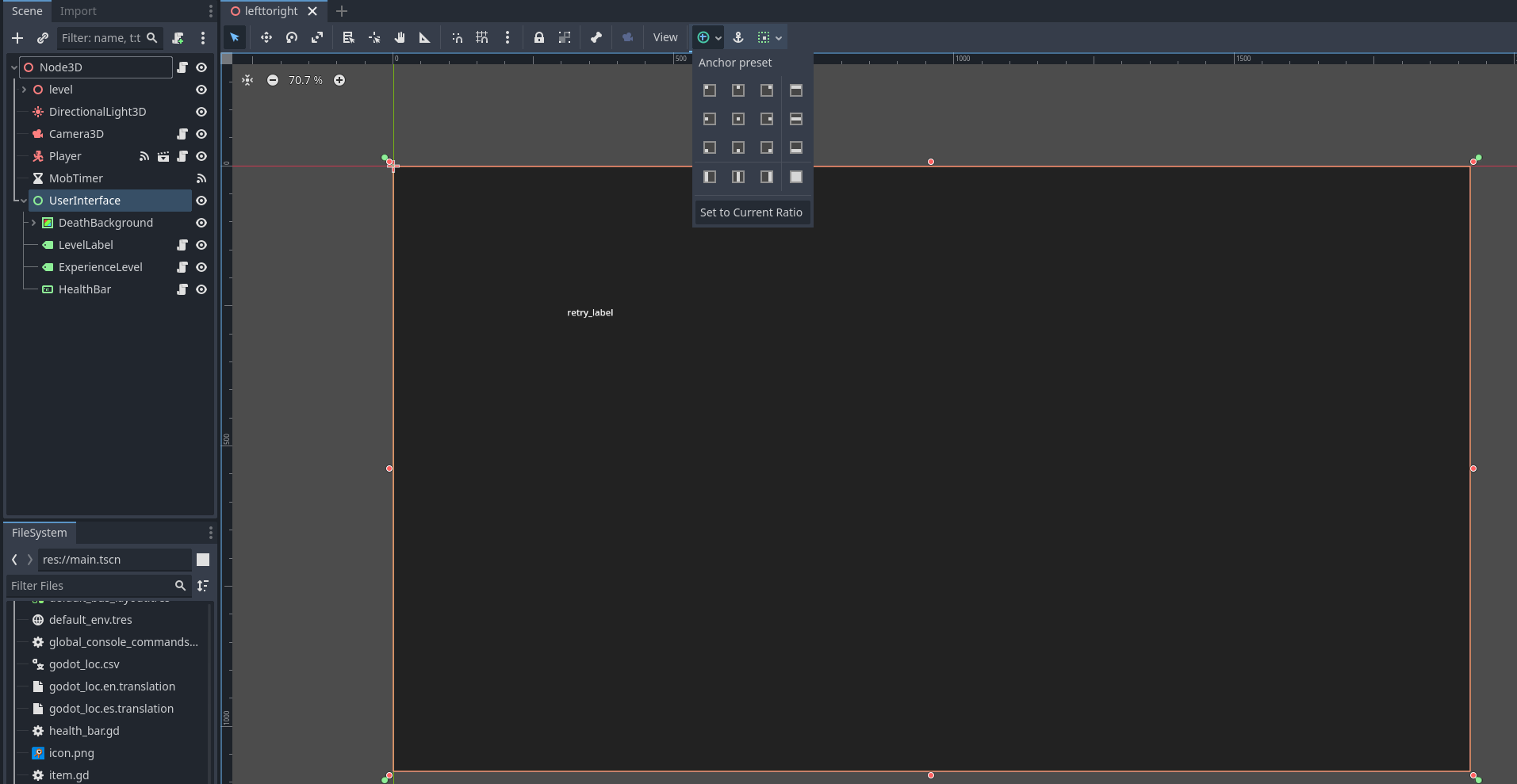
Task: Open the container sizing dropdown
Action: 769,37
